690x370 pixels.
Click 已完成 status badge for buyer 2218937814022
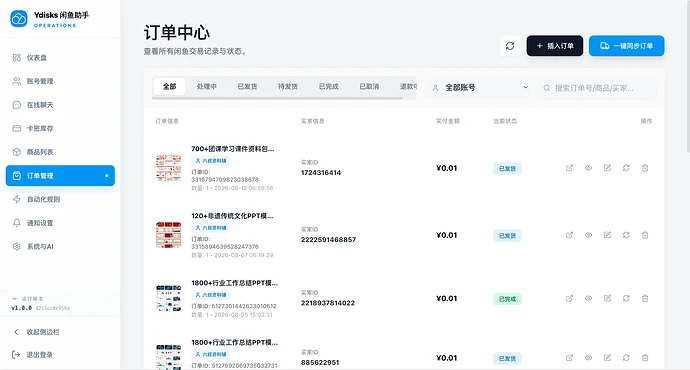tap(507, 299)
